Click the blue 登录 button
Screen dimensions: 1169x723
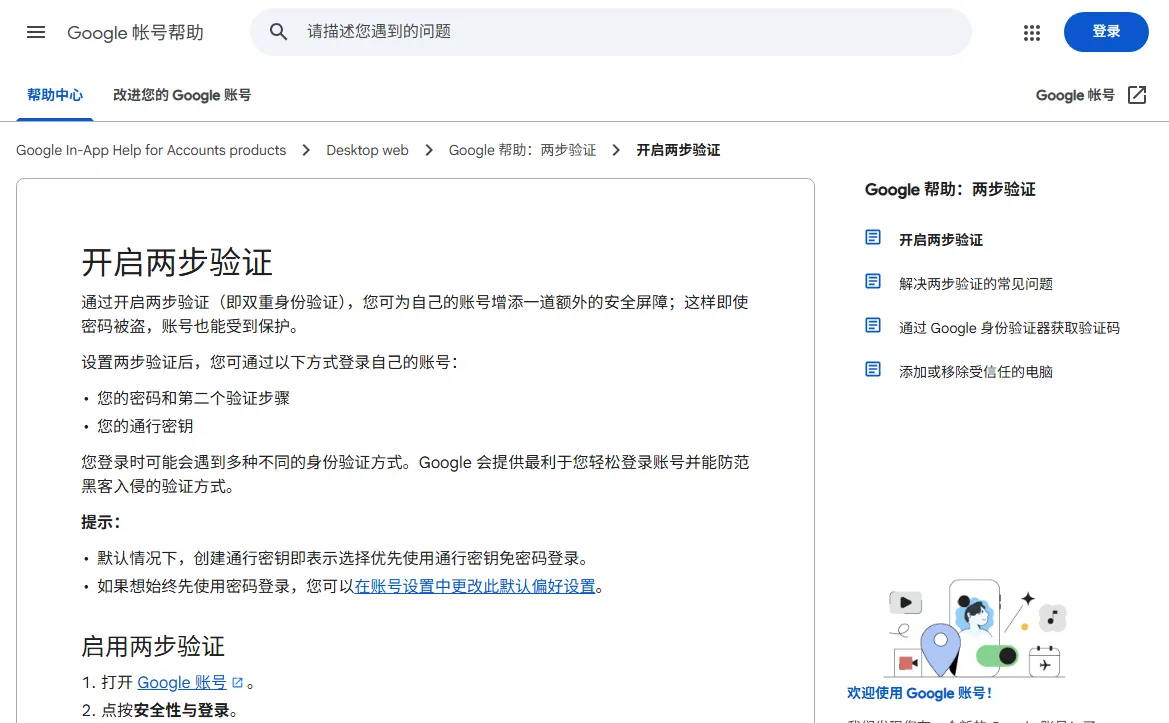1106,31
